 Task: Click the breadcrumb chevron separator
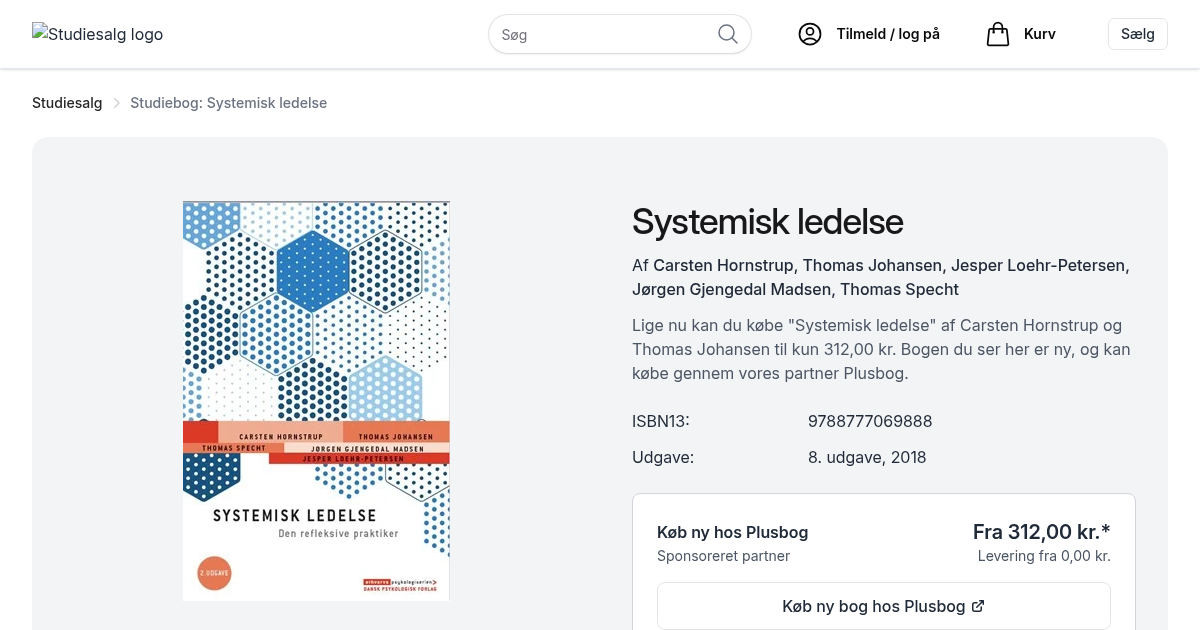click(116, 103)
